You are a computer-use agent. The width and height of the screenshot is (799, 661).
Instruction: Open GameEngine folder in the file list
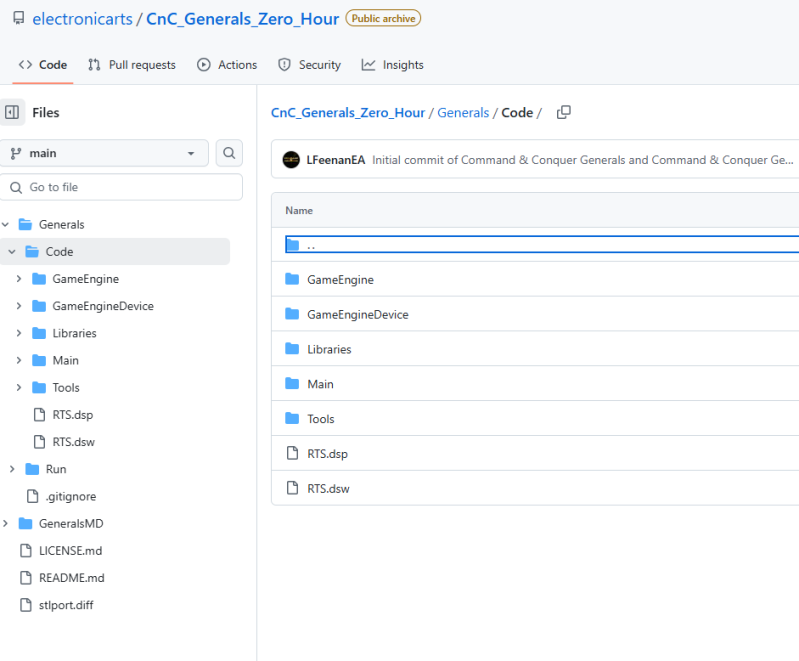coord(340,280)
